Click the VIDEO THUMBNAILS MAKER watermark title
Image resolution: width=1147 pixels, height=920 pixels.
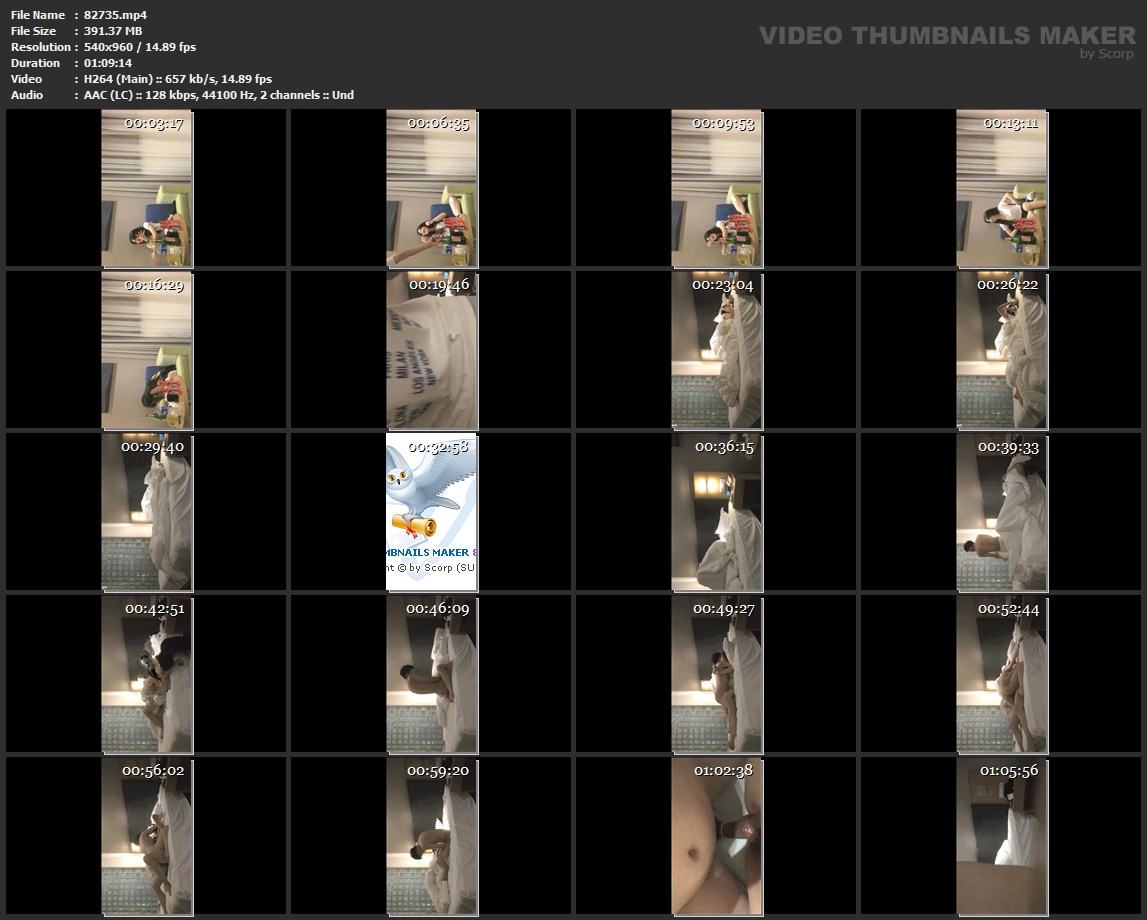click(946, 36)
